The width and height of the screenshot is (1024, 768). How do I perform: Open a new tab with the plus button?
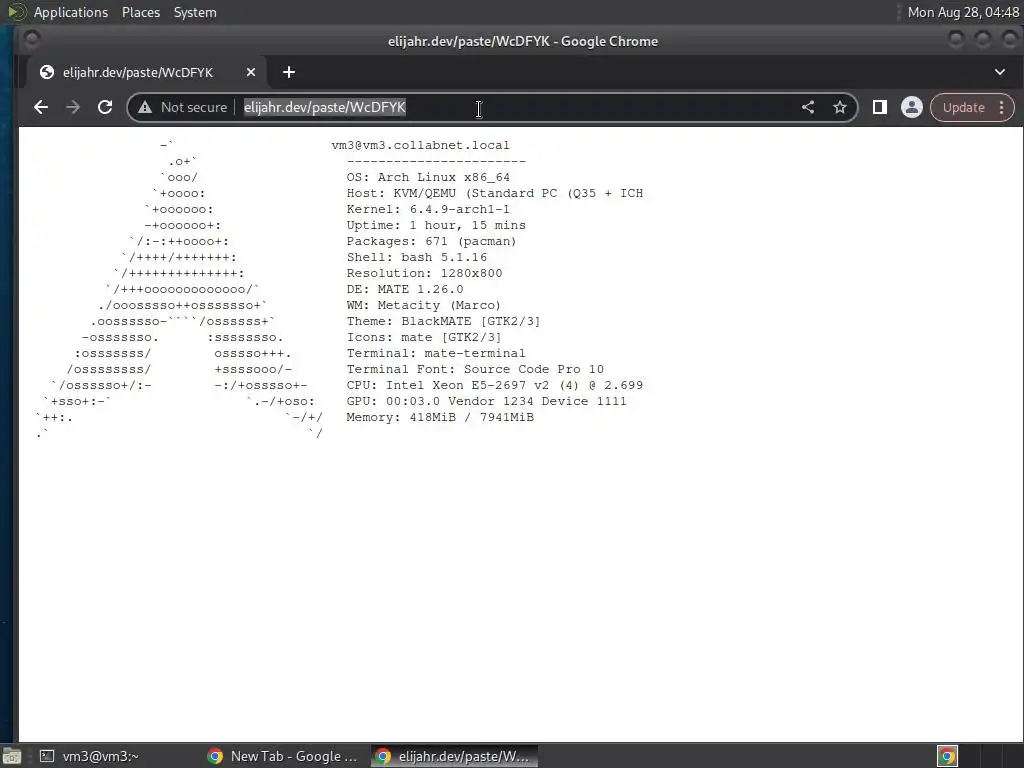click(x=289, y=72)
